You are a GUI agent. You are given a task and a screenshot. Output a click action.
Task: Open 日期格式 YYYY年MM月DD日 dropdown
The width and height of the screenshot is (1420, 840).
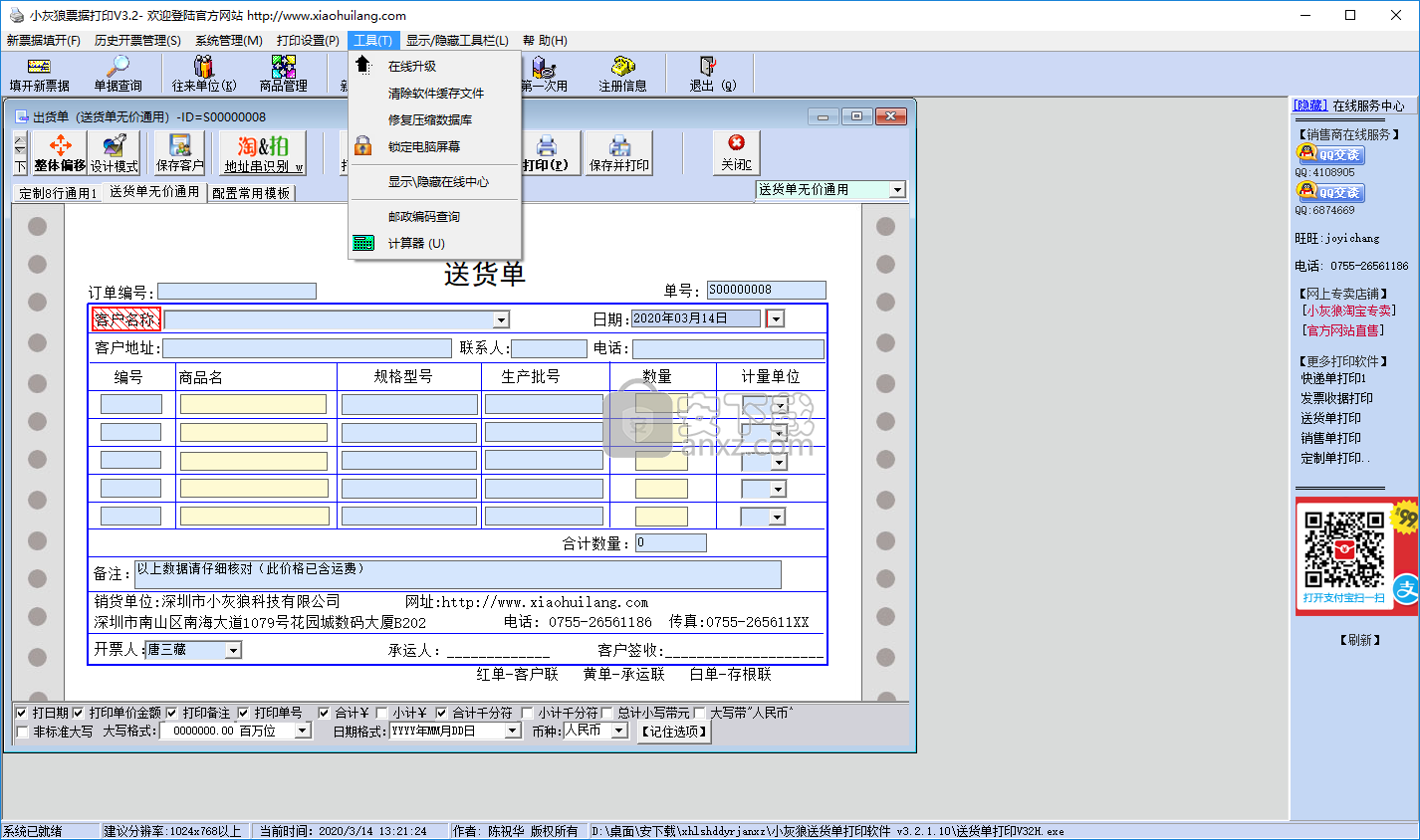pos(513,731)
